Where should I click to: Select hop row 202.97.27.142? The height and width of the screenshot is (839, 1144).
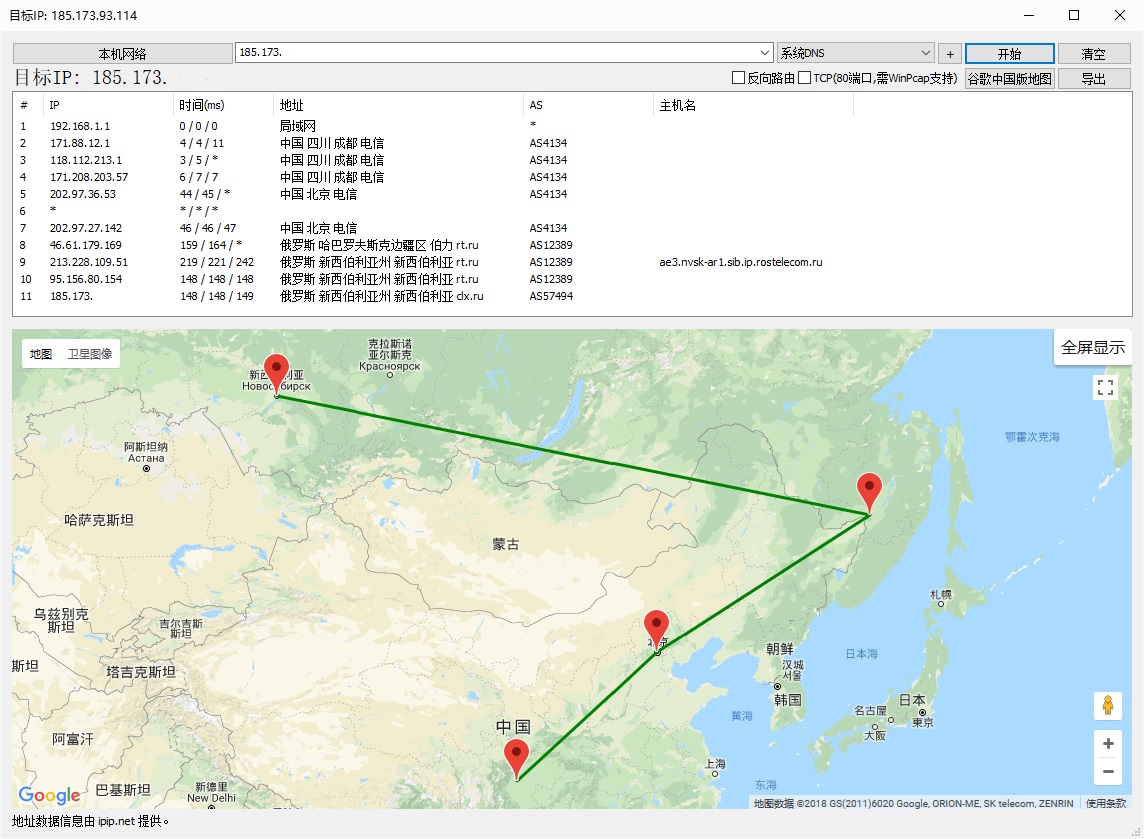click(x=572, y=228)
